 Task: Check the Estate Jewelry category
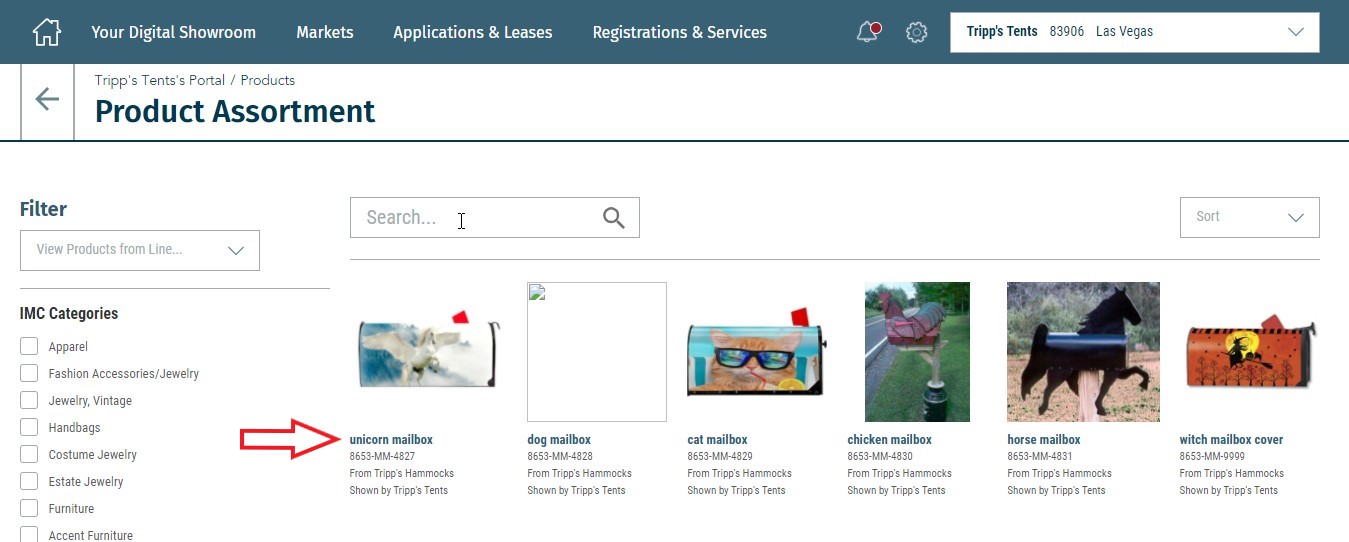29,482
